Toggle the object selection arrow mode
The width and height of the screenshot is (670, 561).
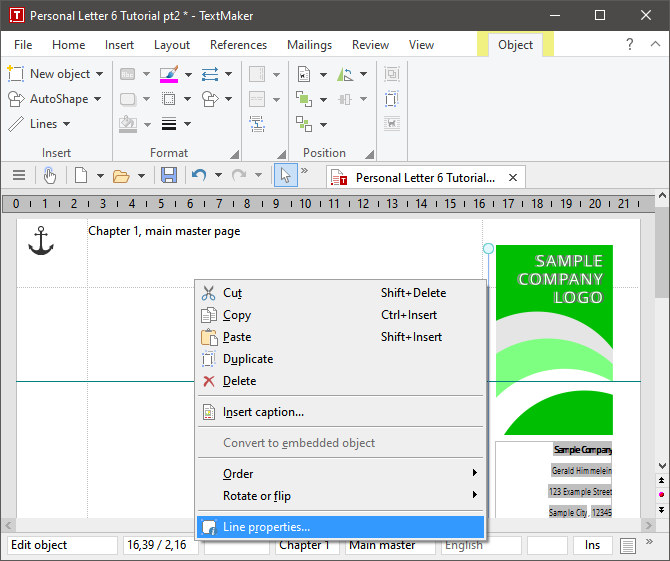[285, 176]
